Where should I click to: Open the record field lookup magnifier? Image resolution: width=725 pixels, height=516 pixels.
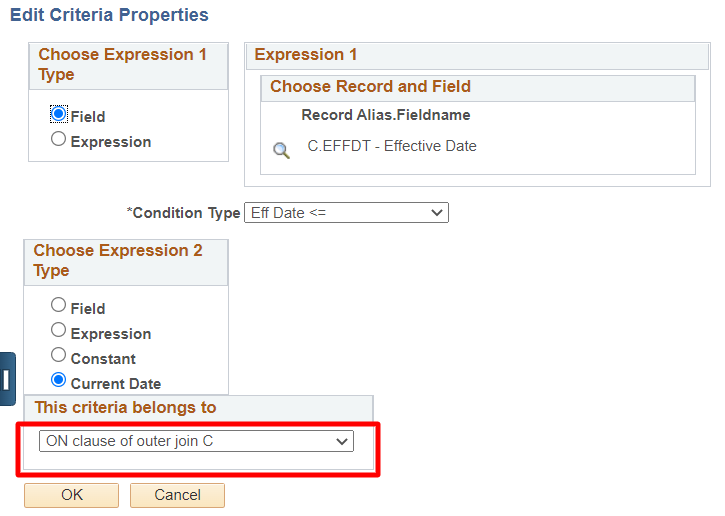(281, 150)
